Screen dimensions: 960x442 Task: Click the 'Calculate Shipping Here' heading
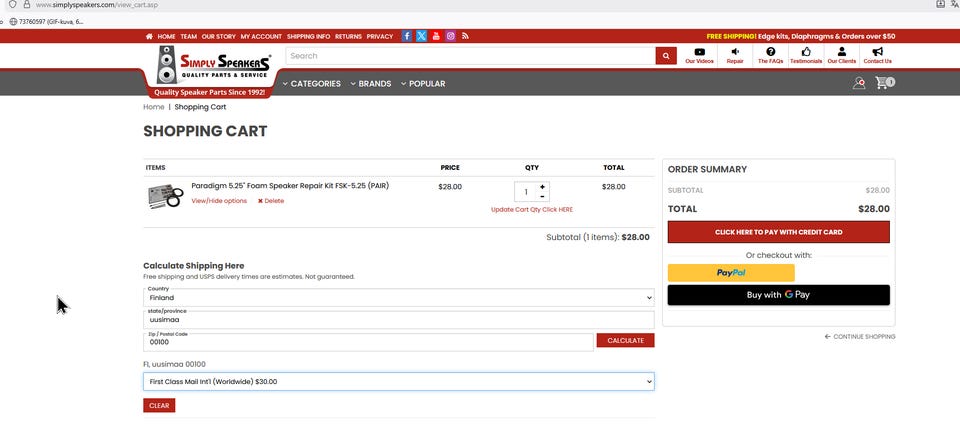(193, 266)
